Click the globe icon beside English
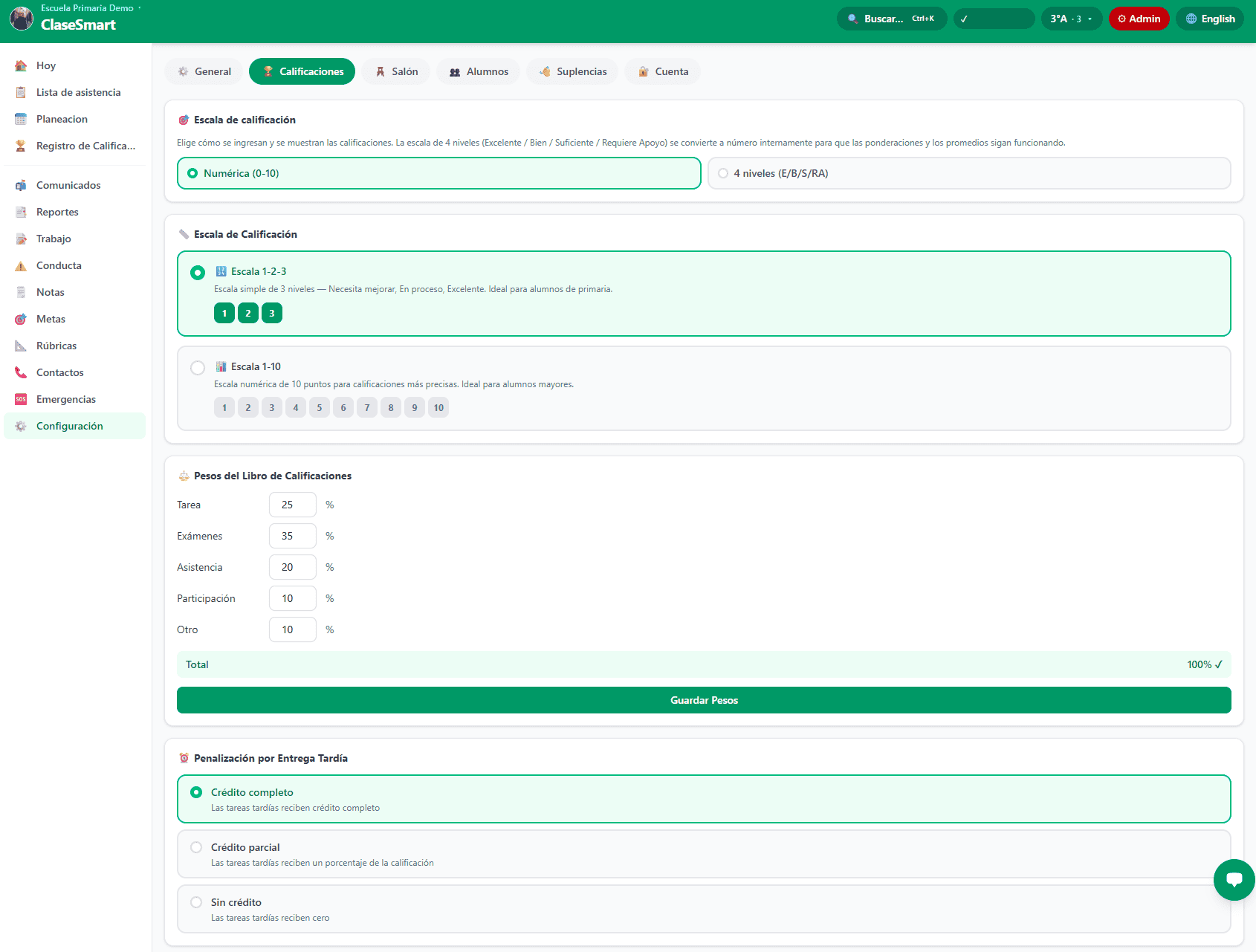The image size is (1256, 952). (x=1191, y=19)
